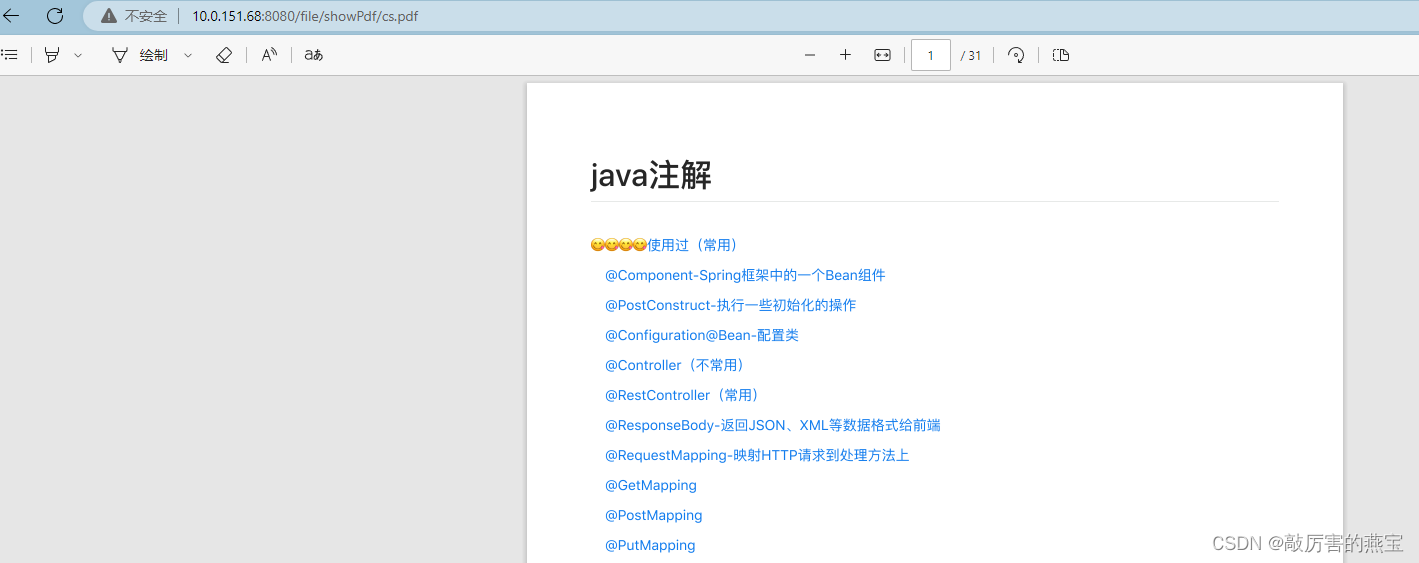Viewport: 1419px width, 563px height.
Task: Rotate the PDF page
Action: 1016,55
